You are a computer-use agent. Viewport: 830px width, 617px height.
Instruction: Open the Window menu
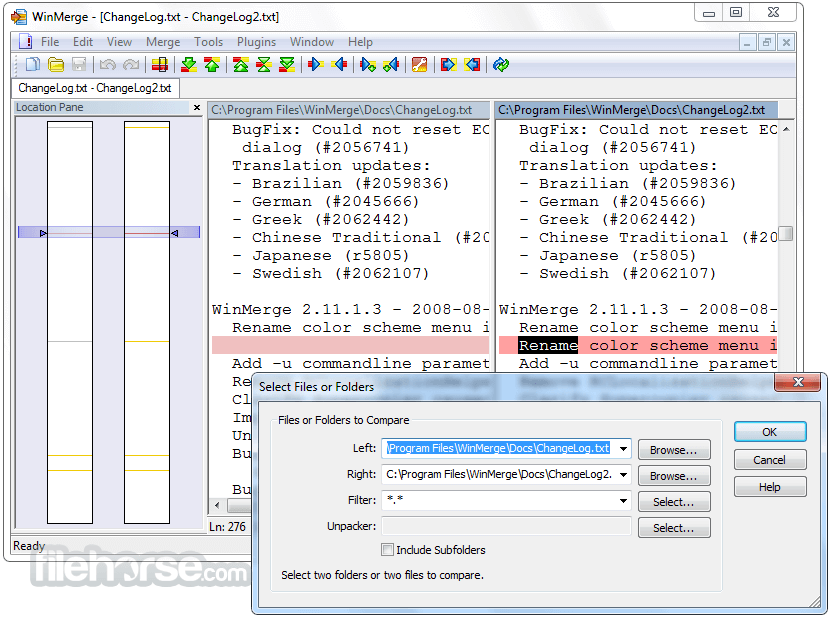click(312, 42)
